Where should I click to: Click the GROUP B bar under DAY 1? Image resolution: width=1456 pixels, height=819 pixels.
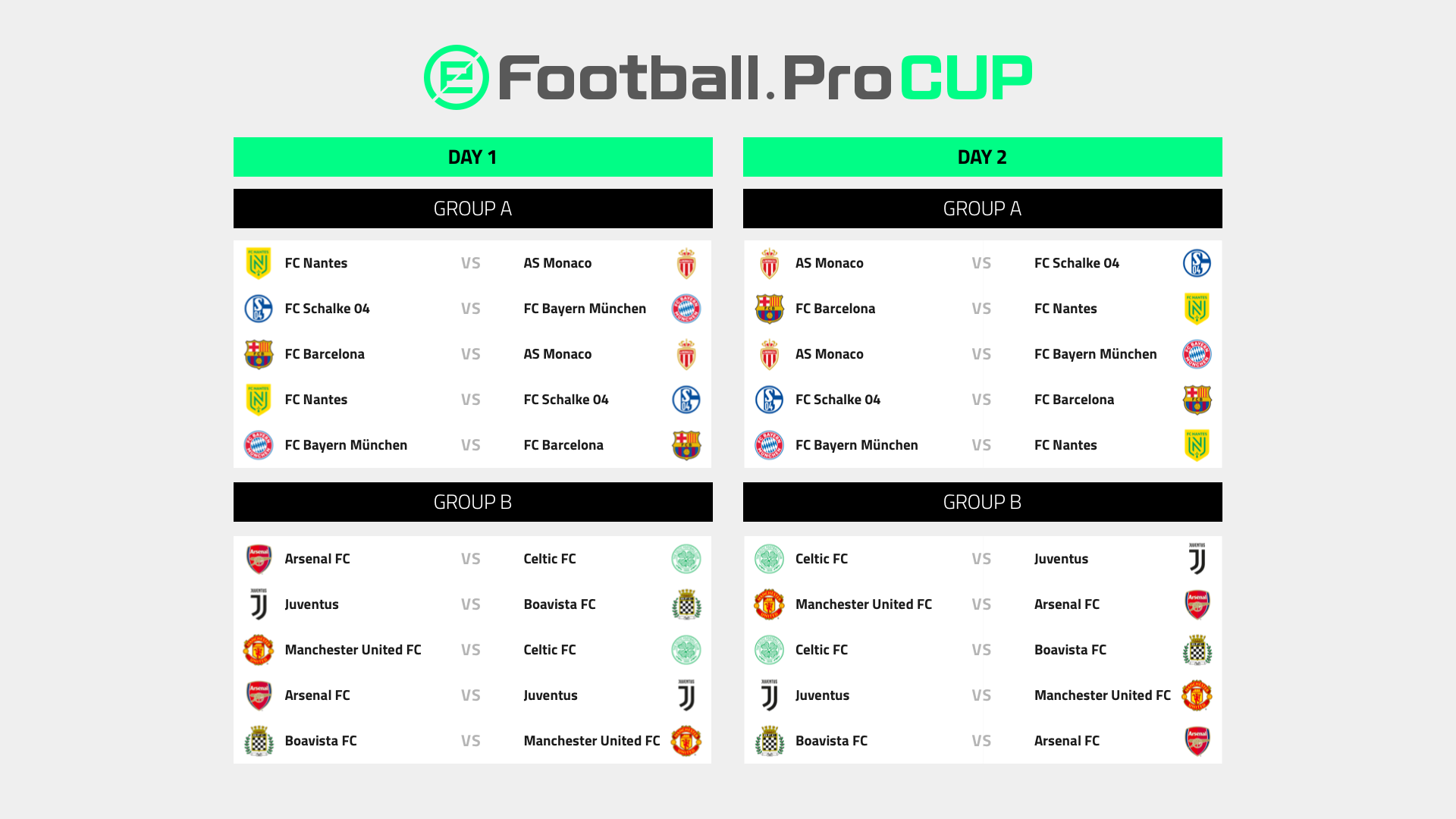[x=472, y=502]
